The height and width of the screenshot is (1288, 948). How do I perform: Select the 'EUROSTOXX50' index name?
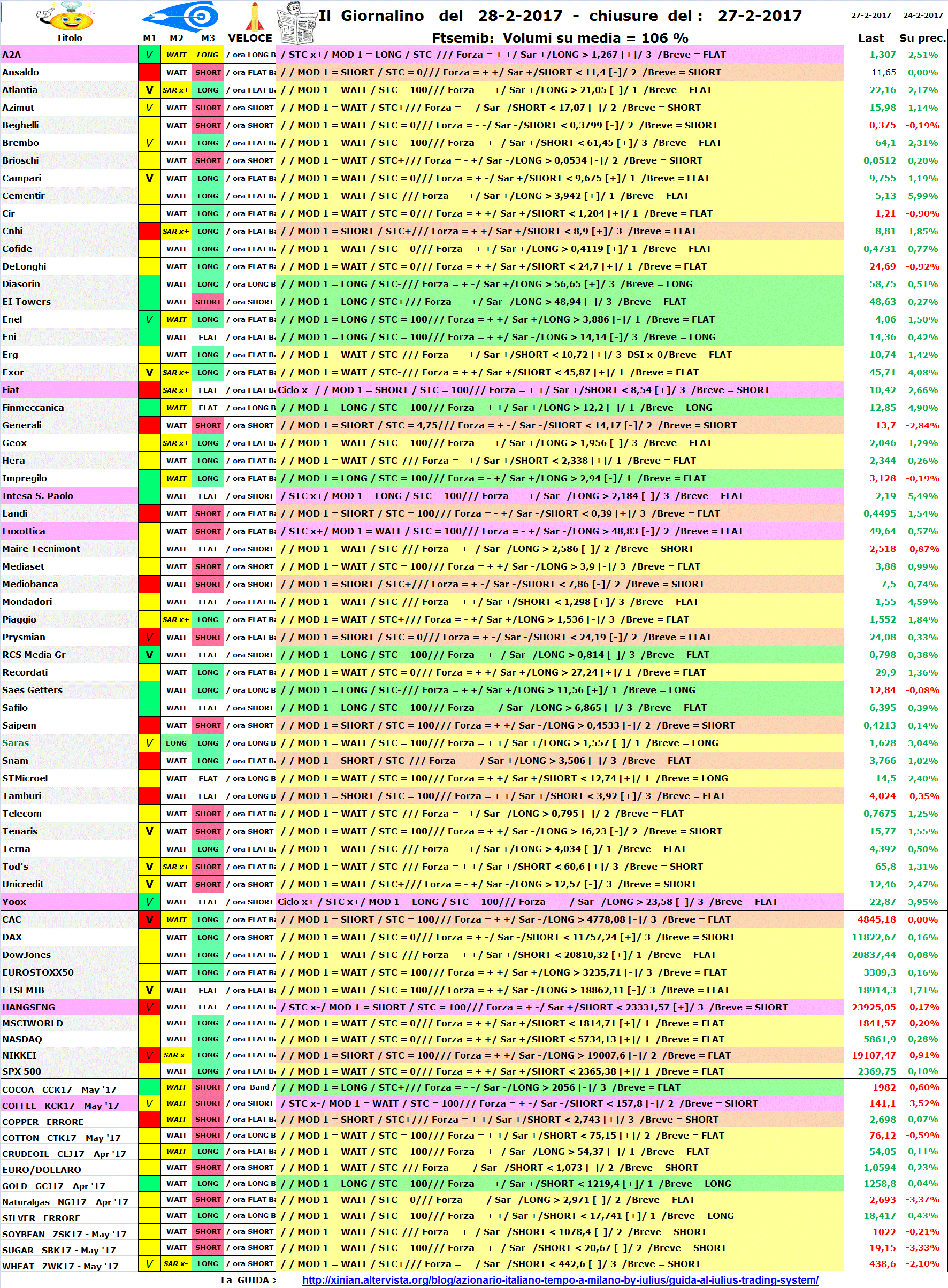click(x=38, y=972)
